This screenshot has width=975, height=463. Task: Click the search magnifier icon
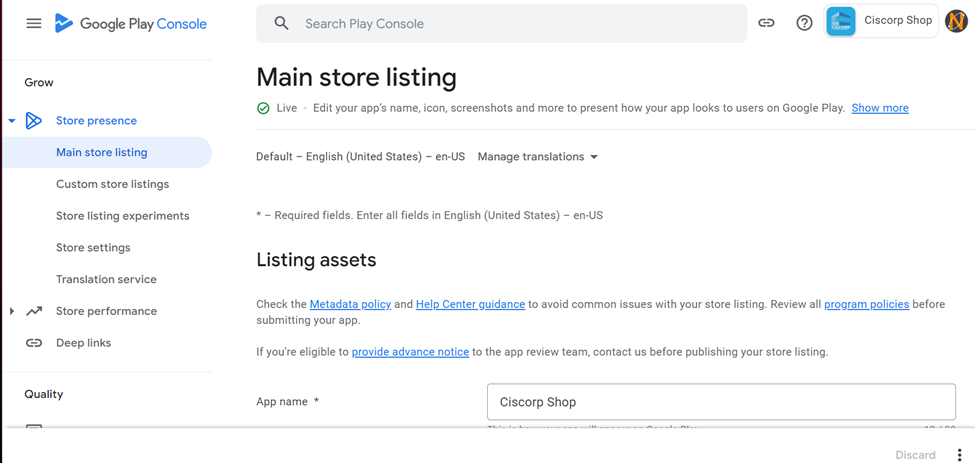coord(282,24)
